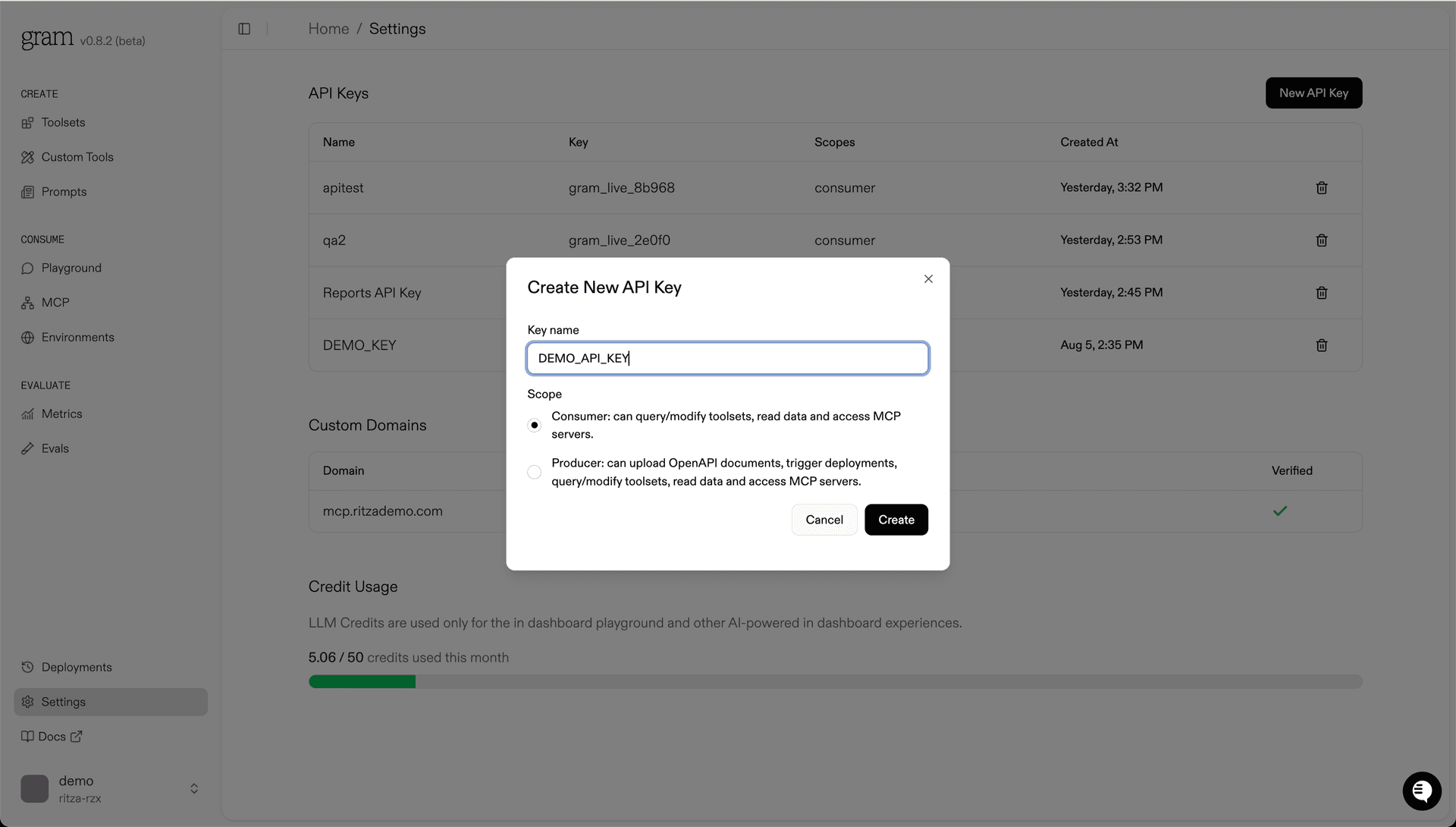Delete the apitest API key
The height and width of the screenshot is (827, 1456).
(1321, 187)
